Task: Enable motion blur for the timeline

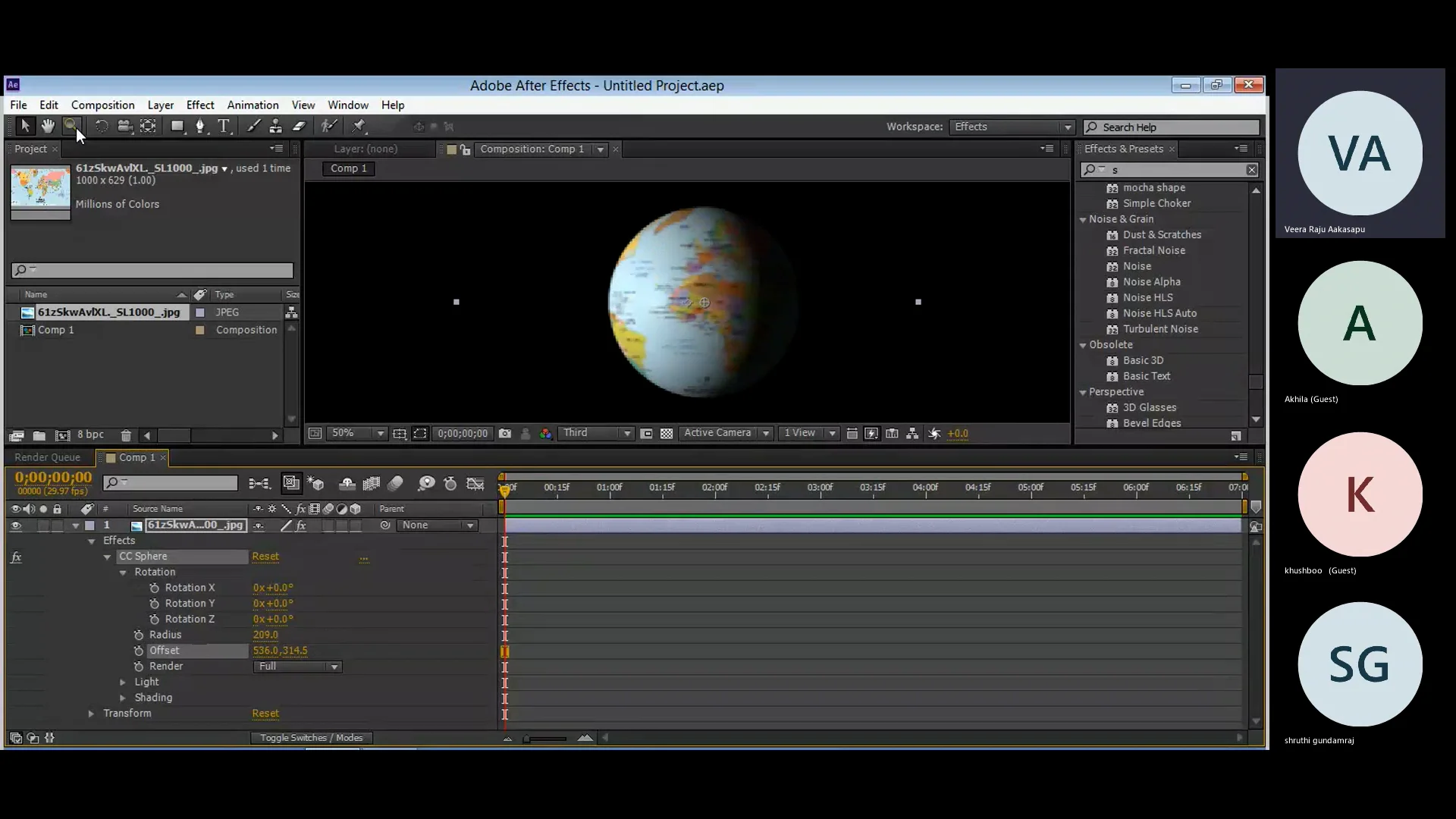Action: (x=395, y=483)
